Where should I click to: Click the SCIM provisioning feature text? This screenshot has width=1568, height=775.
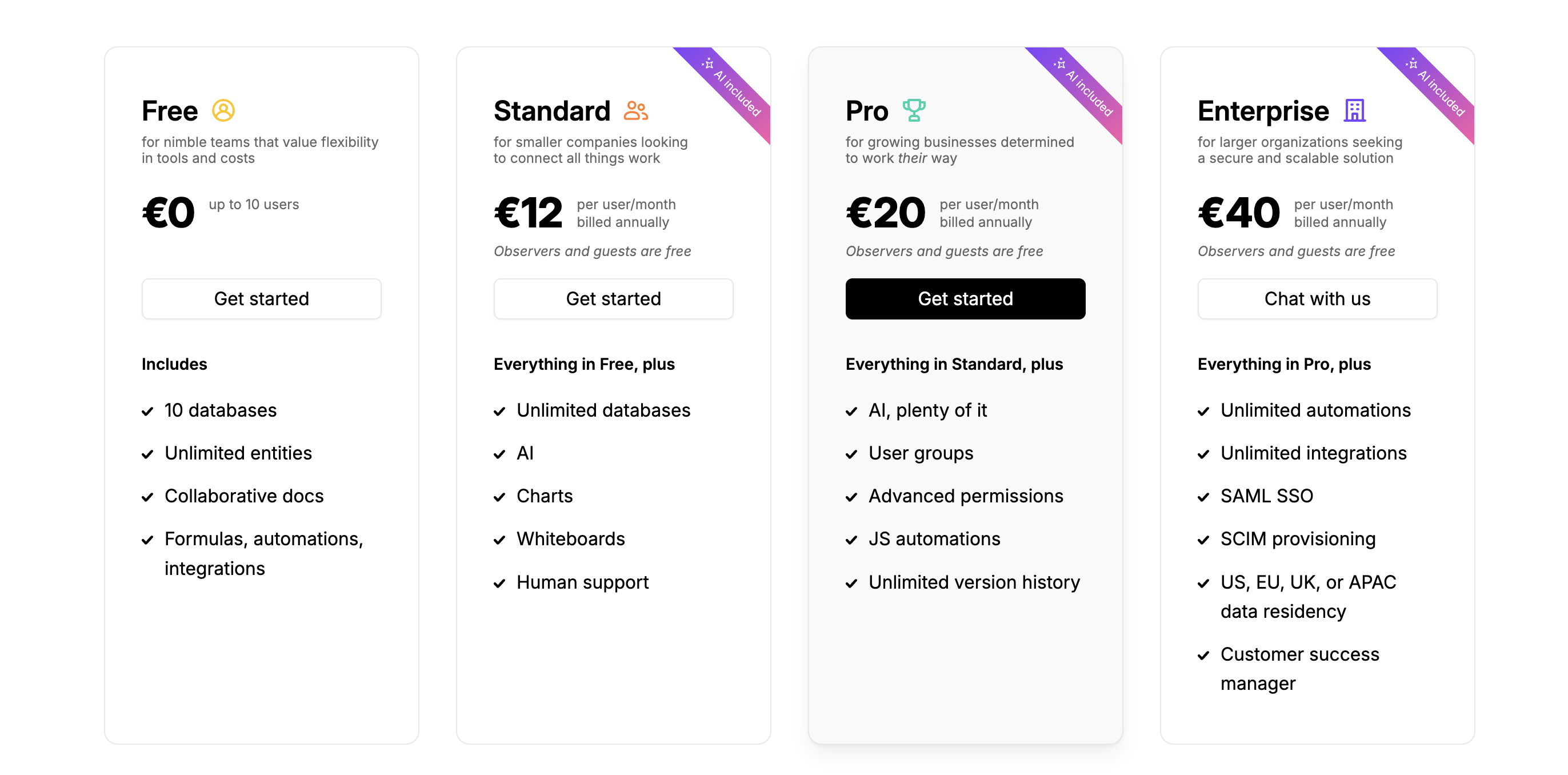point(1297,539)
